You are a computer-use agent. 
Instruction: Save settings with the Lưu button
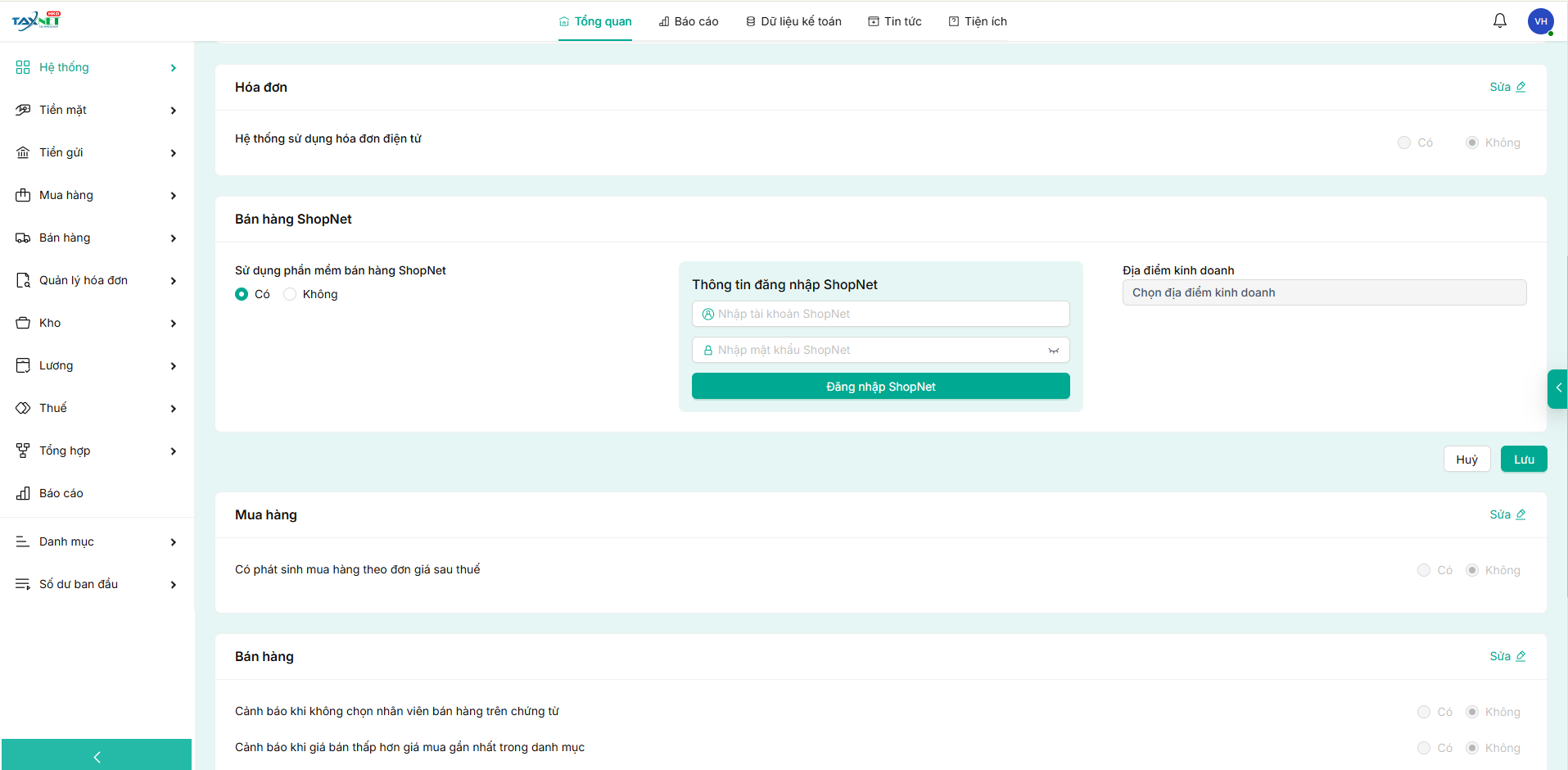1524,460
